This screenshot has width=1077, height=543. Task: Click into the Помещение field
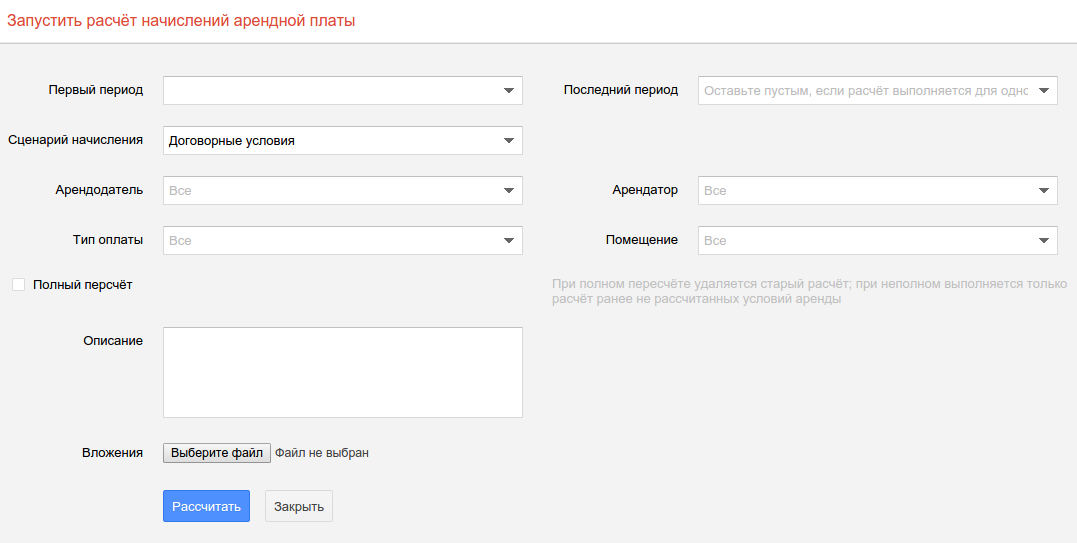865,241
